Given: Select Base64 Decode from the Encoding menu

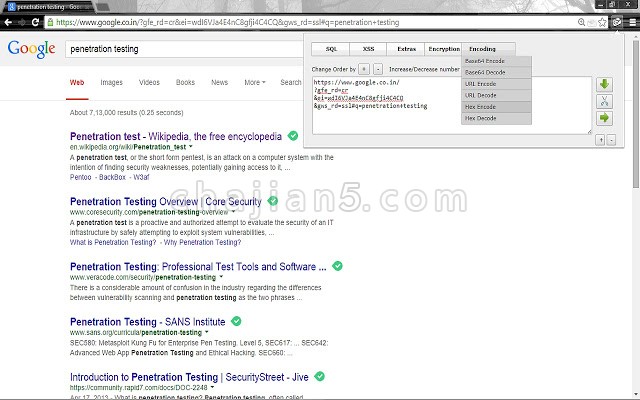Looking at the screenshot, I should pyautogui.click(x=496, y=73).
